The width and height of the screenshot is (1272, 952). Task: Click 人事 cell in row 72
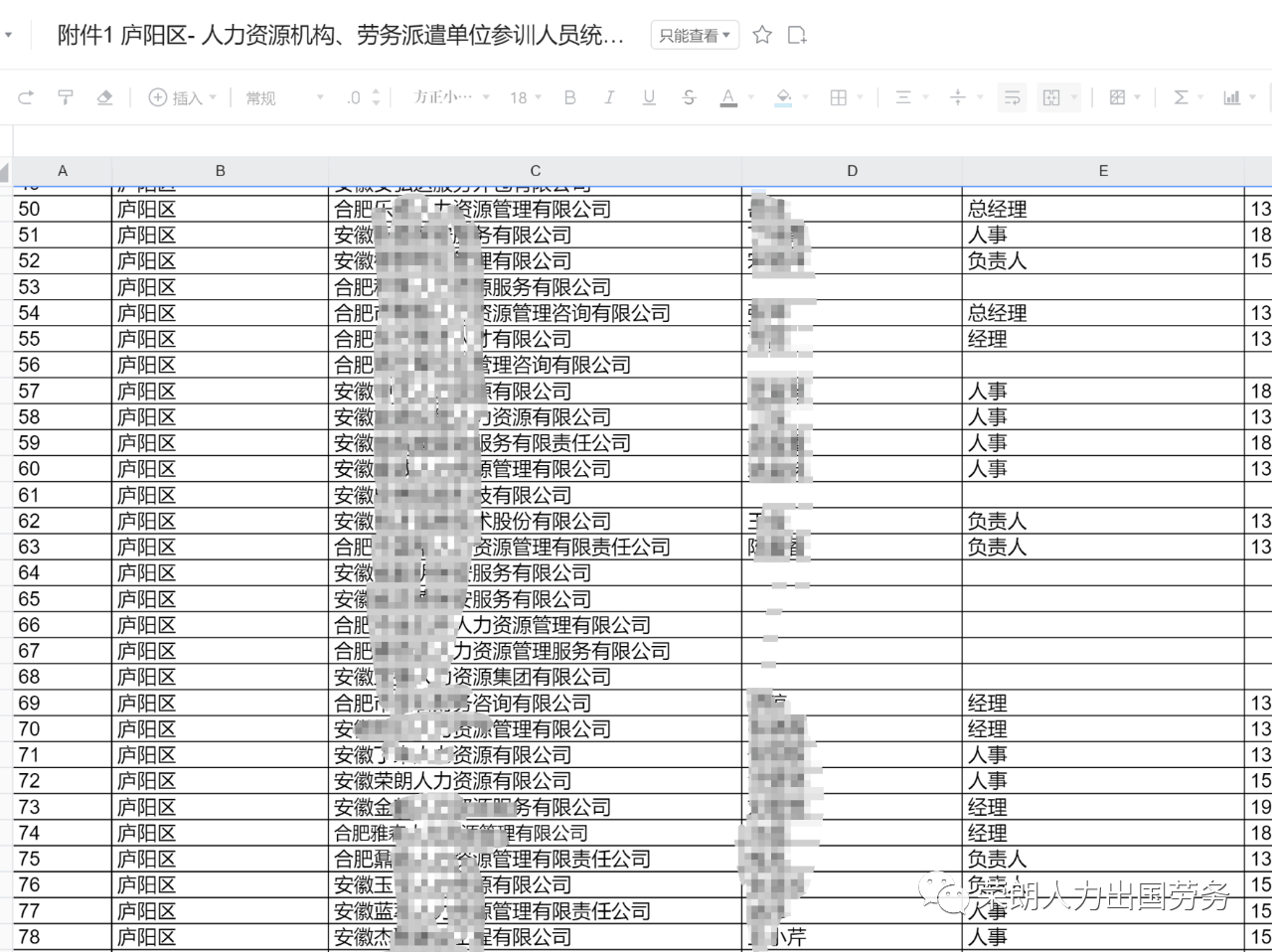coord(1103,781)
